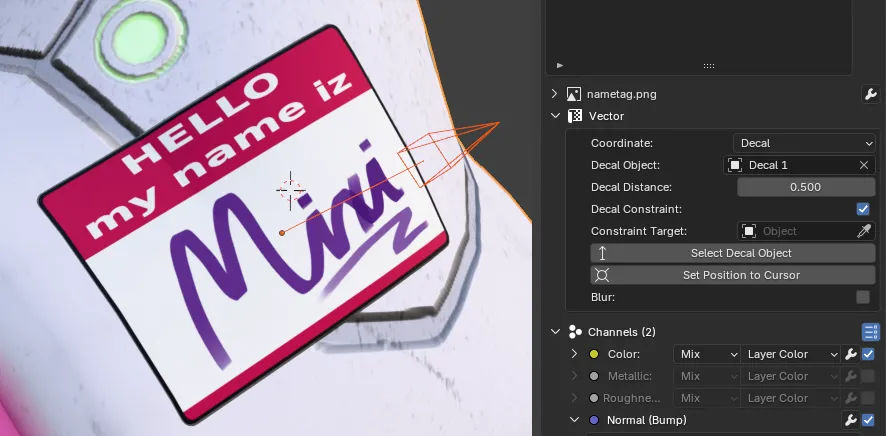
Task: Click the yellow Color channel dot
Action: coord(594,354)
